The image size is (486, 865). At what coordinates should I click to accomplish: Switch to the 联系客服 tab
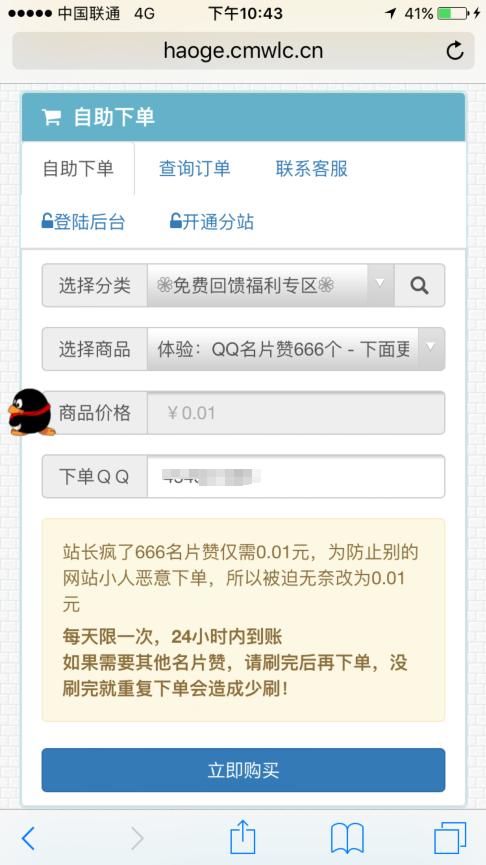312,169
